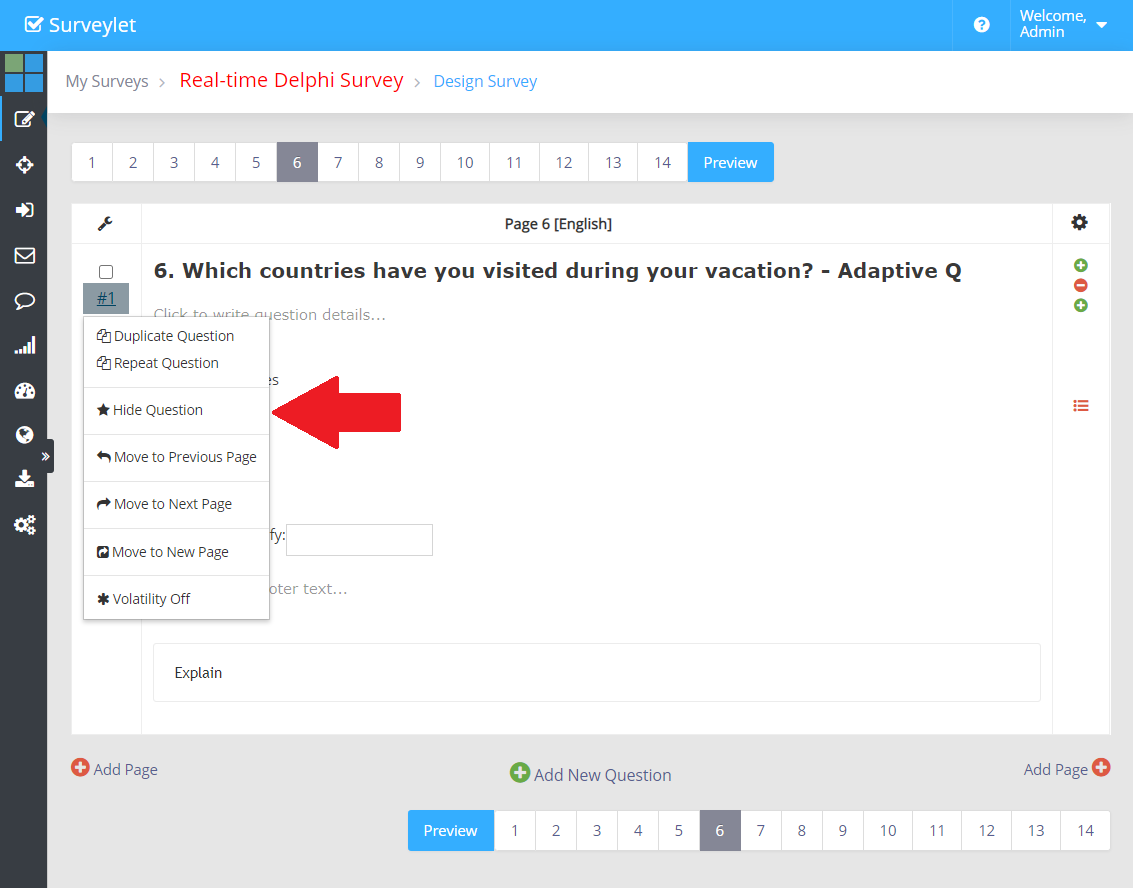Open the speech bubble comments icon in the sidebar
Image resolution: width=1134 pixels, height=888 pixels.
(x=24, y=301)
